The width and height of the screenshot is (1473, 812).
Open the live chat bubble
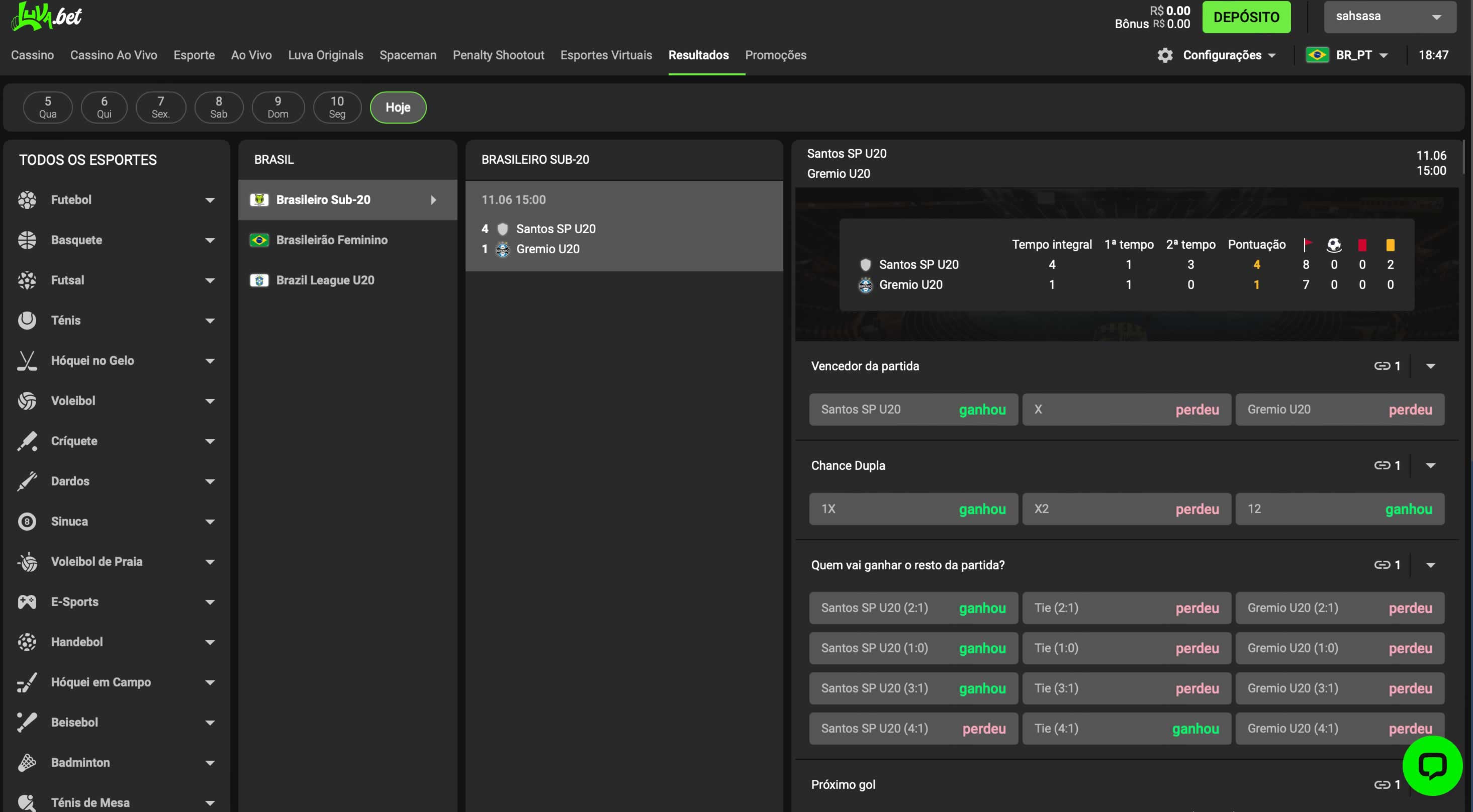coord(1432,766)
